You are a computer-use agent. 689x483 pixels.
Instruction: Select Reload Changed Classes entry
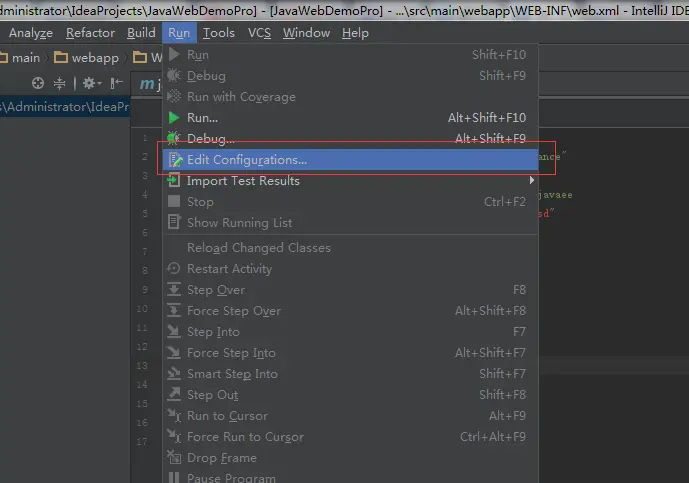tap(351, 248)
